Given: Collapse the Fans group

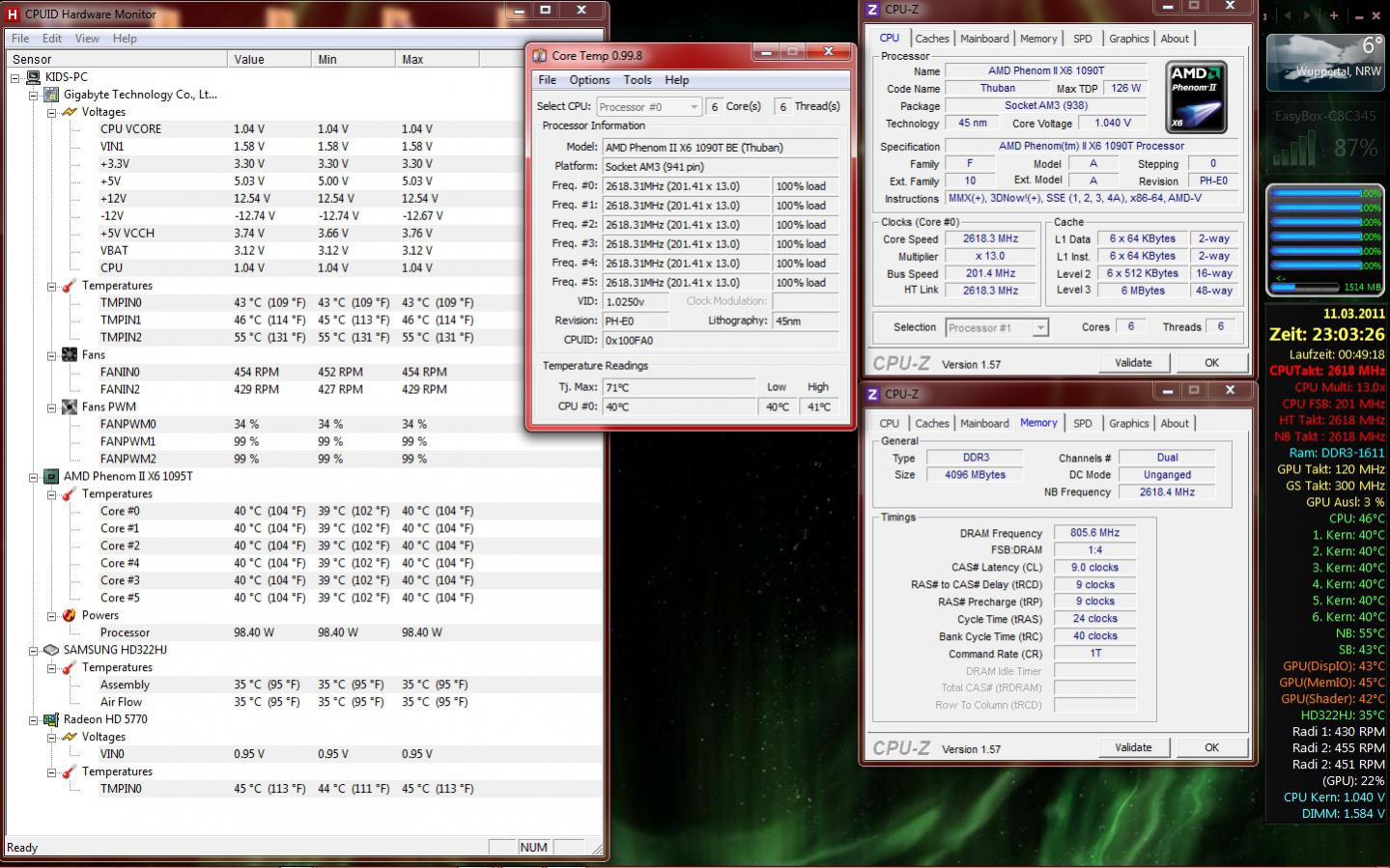Looking at the screenshot, I should [51, 355].
